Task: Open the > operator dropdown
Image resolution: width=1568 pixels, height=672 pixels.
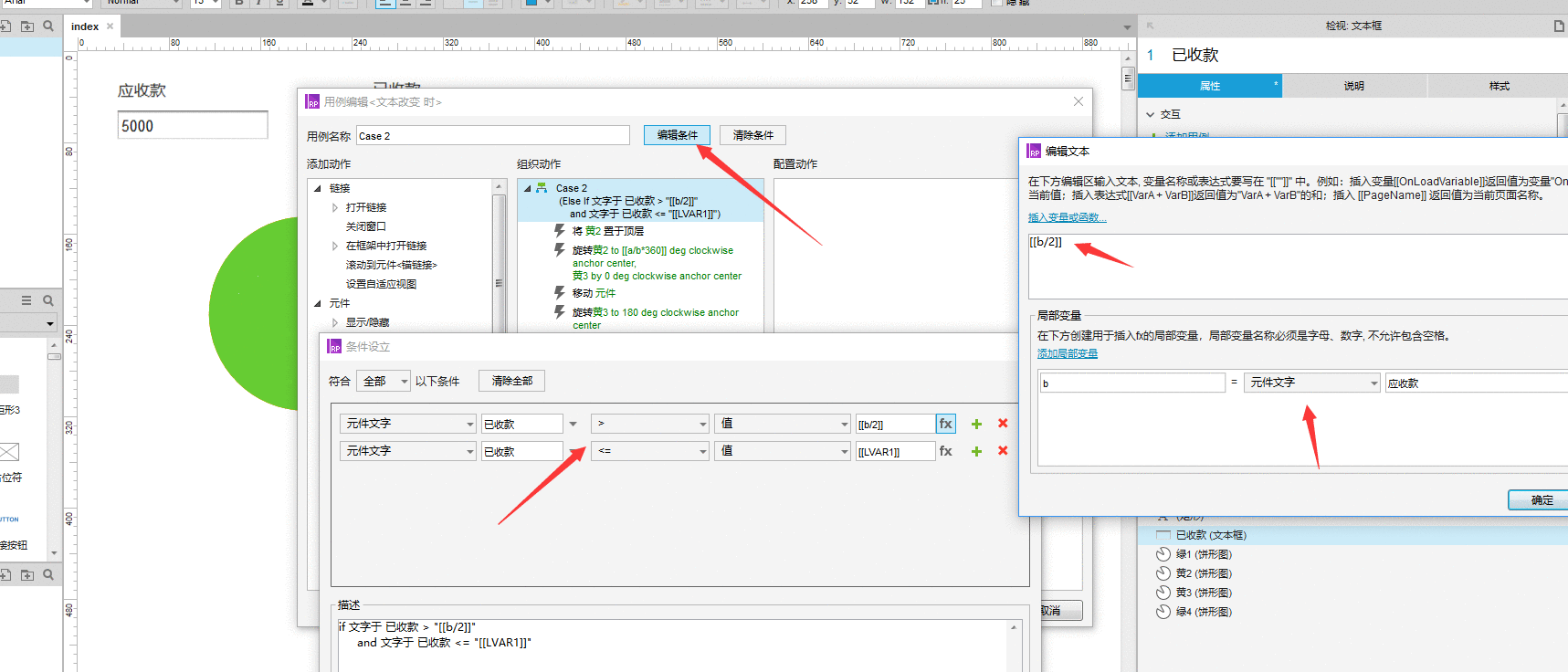Action: point(649,424)
